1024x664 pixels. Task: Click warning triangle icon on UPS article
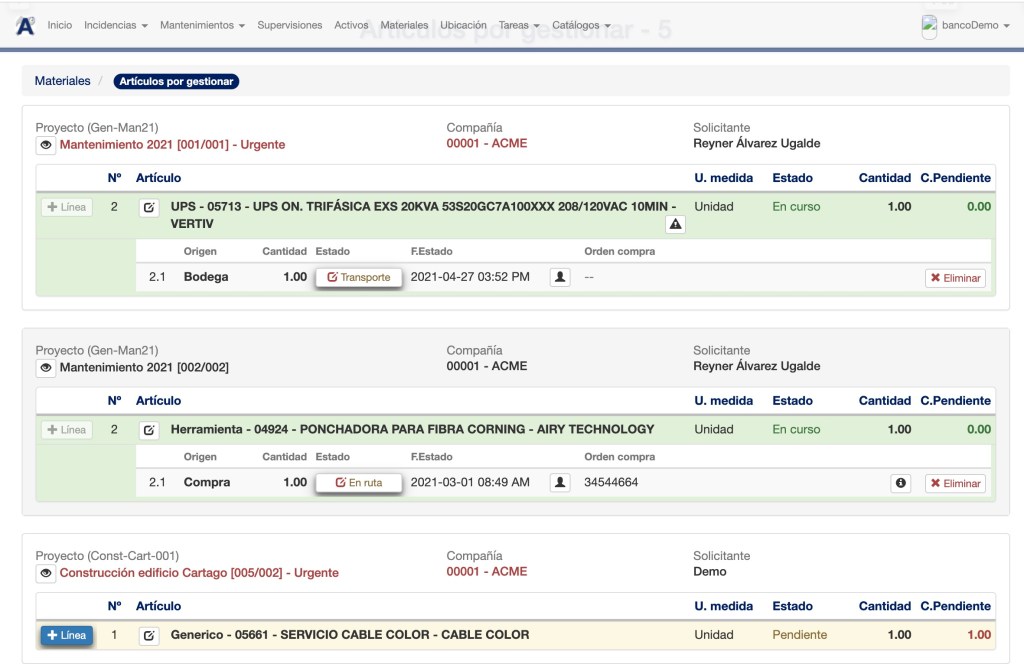point(675,224)
